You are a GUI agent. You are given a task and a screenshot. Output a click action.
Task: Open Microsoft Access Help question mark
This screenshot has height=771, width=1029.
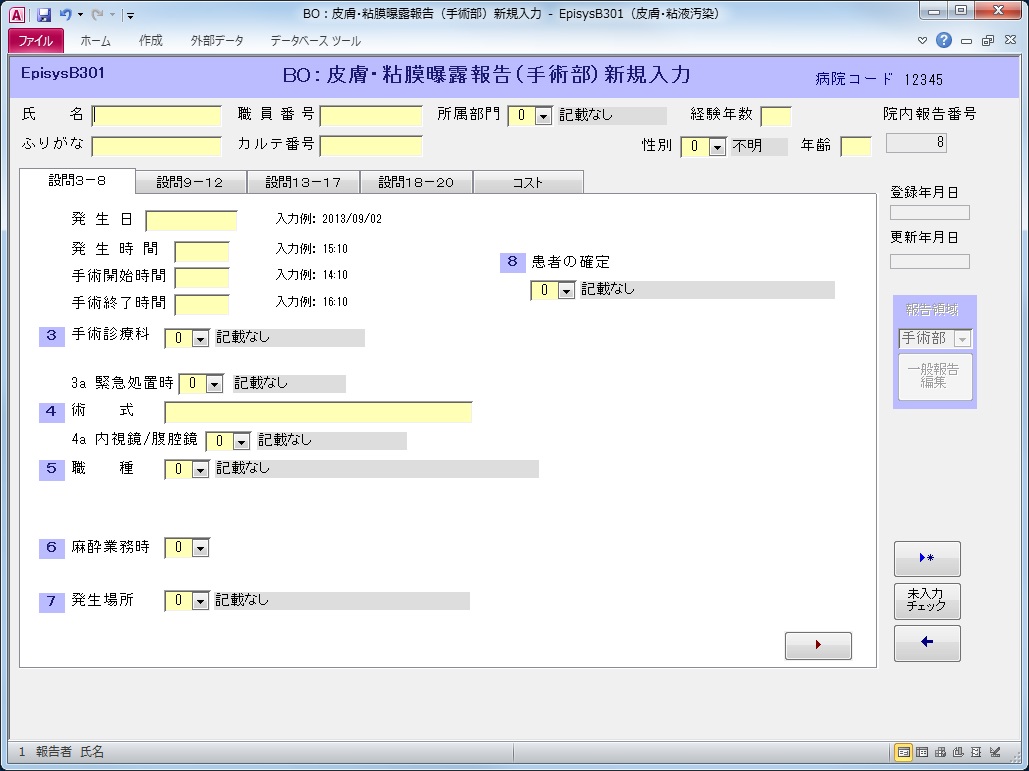tap(943, 41)
